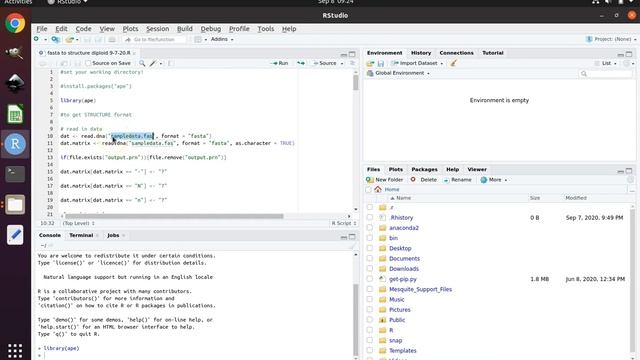Open the (Top Level) scope dropdown
The height and width of the screenshot is (360, 640).
78,223
